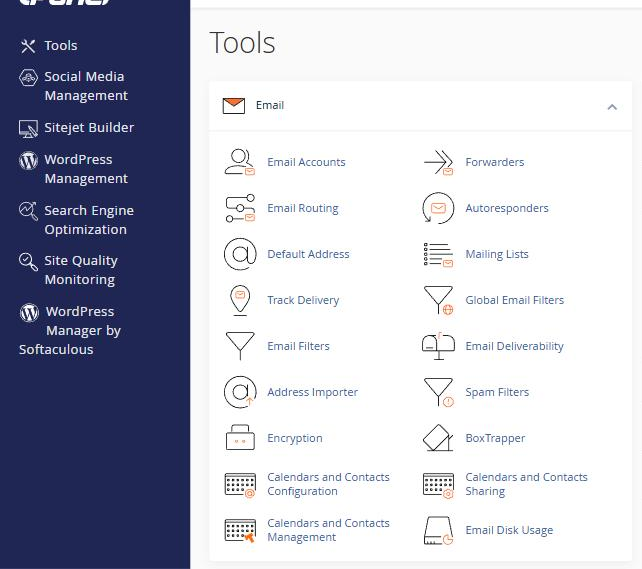Click the Global Email Filters funnel icon
642x569 pixels.
click(438, 300)
